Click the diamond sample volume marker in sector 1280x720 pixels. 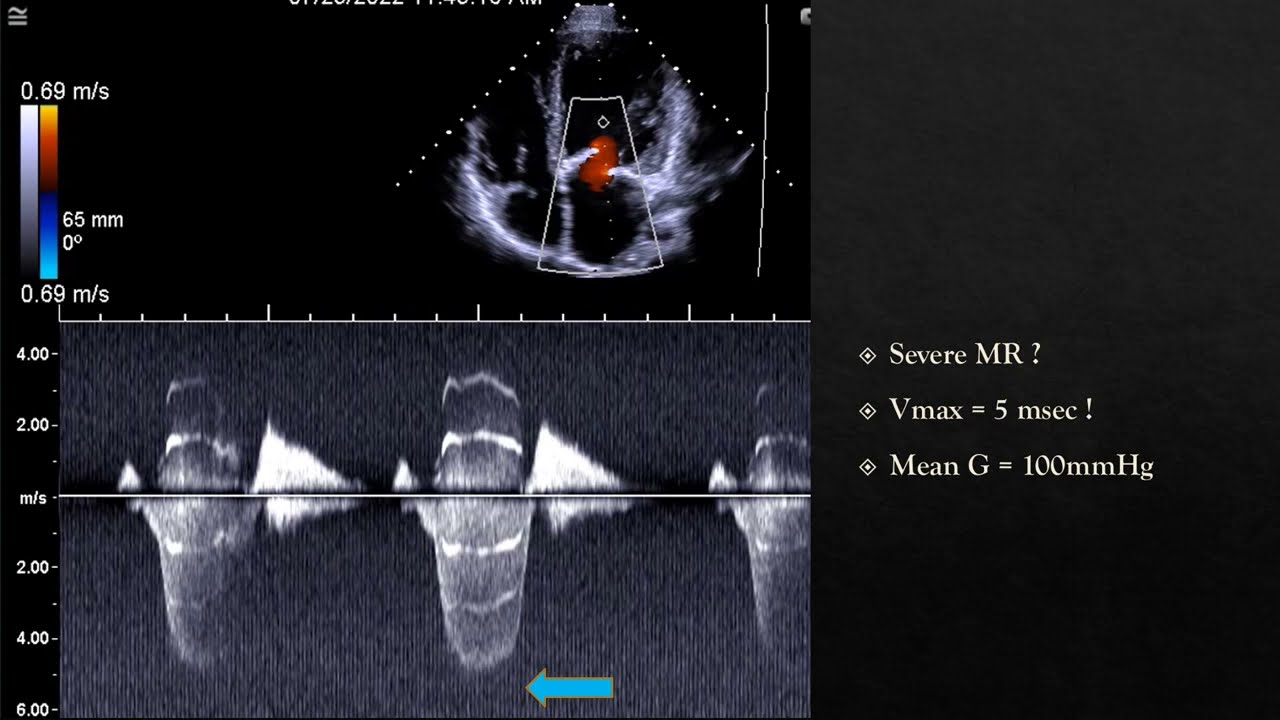pyautogui.click(x=603, y=122)
